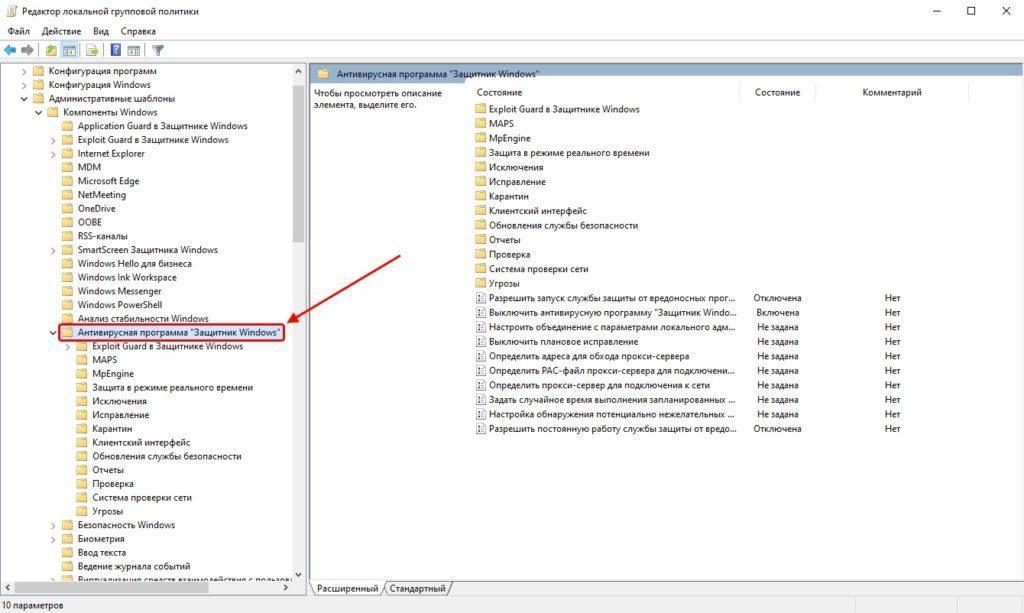1024x613 pixels.
Task: Click the Export list toolbar icon
Action: coord(92,50)
